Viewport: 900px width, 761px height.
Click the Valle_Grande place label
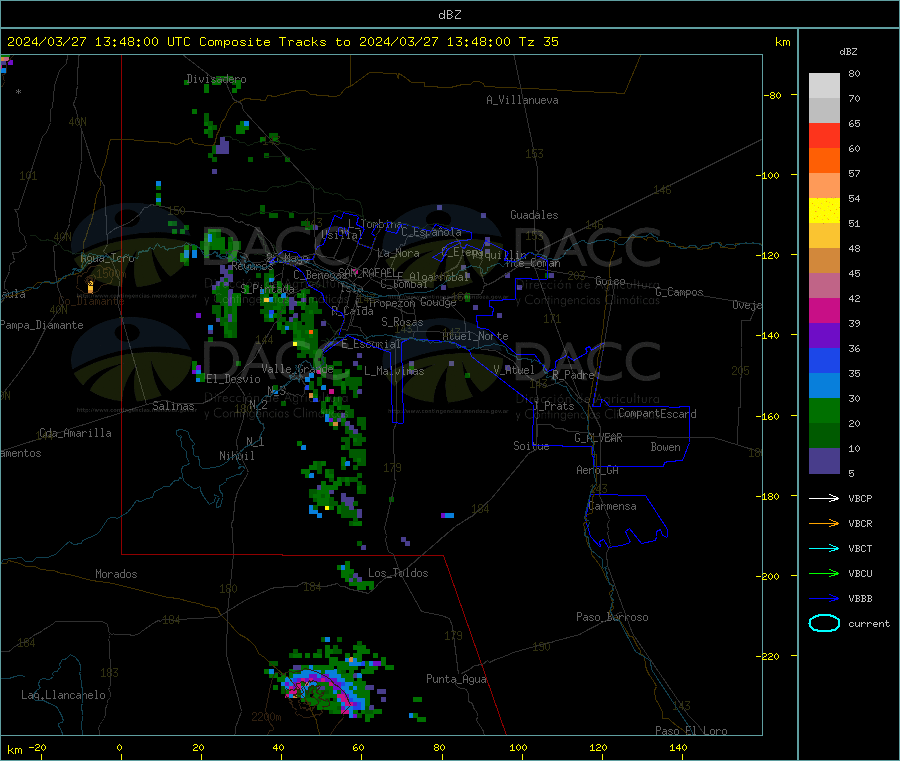click(x=297, y=368)
